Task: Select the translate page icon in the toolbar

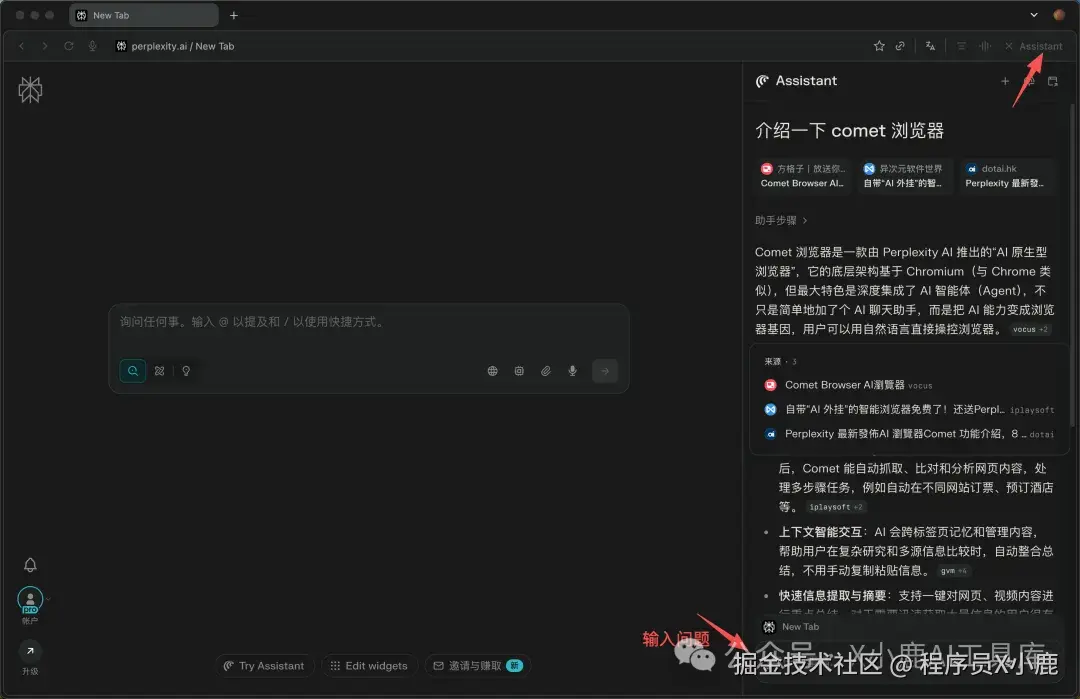Action: click(x=928, y=45)
